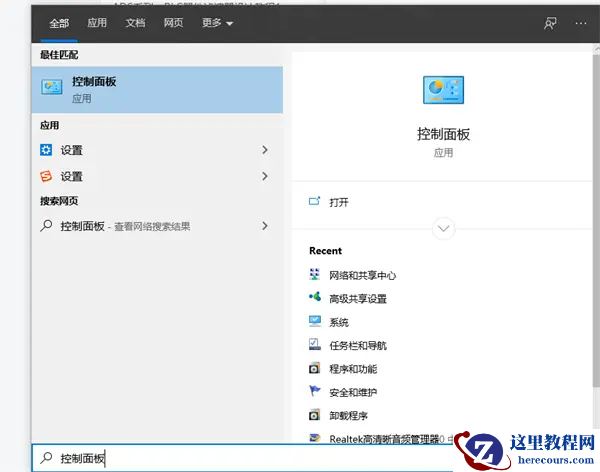Image resolution: width=600 pixels, height=472 pixels.
Task: Click the Control Panel icon in best match
Action: [52, 88]
